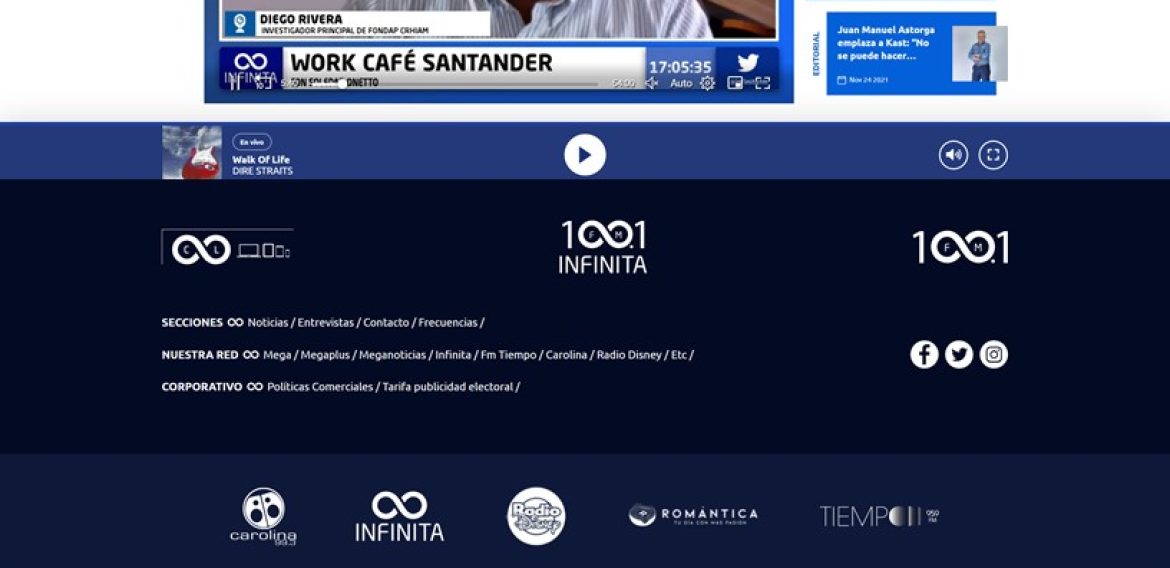Click the DIRE STRAITS artist name
This screenshot has height=568, width=1170.
[263, 171]
